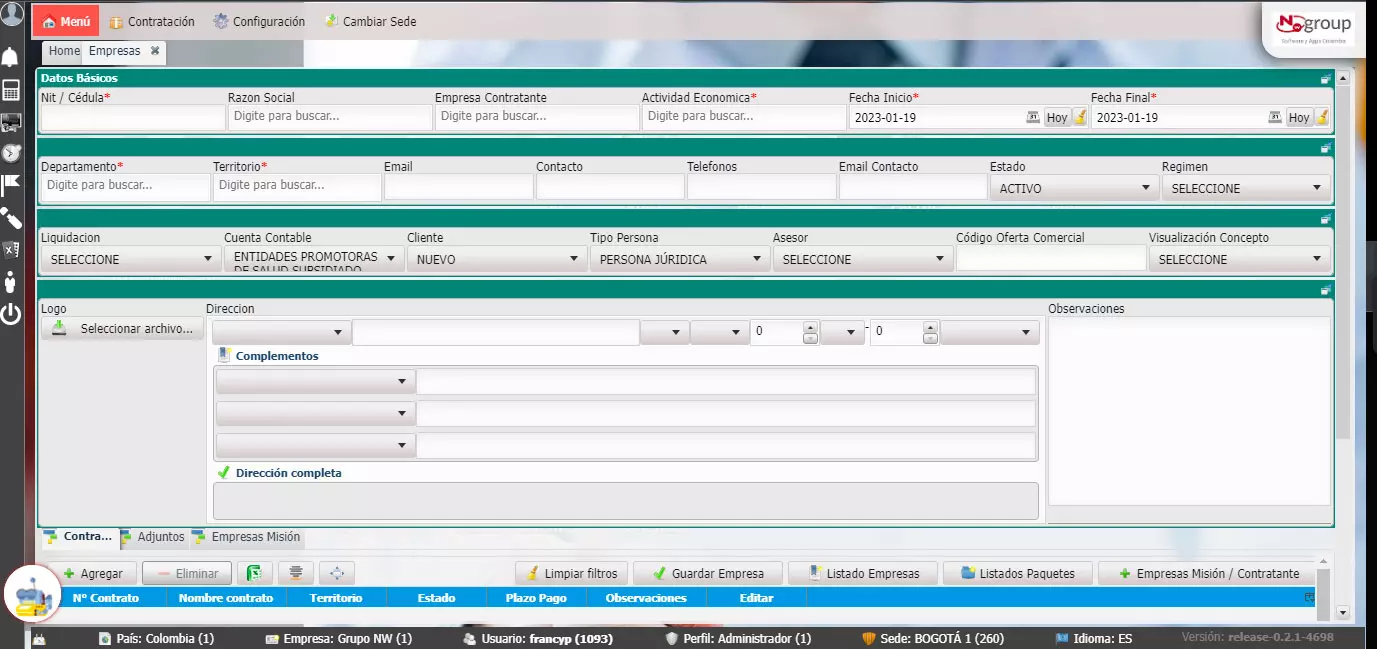The width and height of the screenshot is (1377, 649).
Task: Collapse the Datos Básicos panel header icon
Action: [1325, 78]
